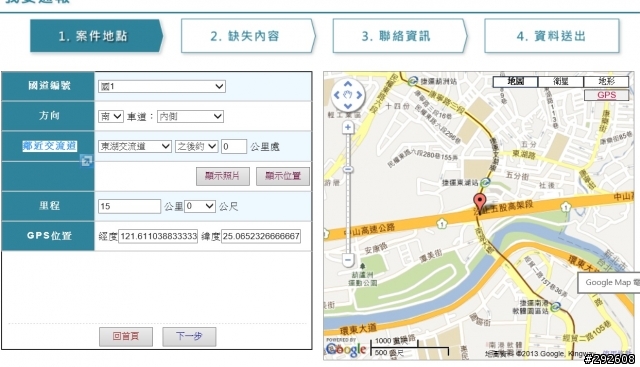The width and height of the screenshot is (640, 367).
Task: Click the 安康路 street label on map
Action: [376, 248]
